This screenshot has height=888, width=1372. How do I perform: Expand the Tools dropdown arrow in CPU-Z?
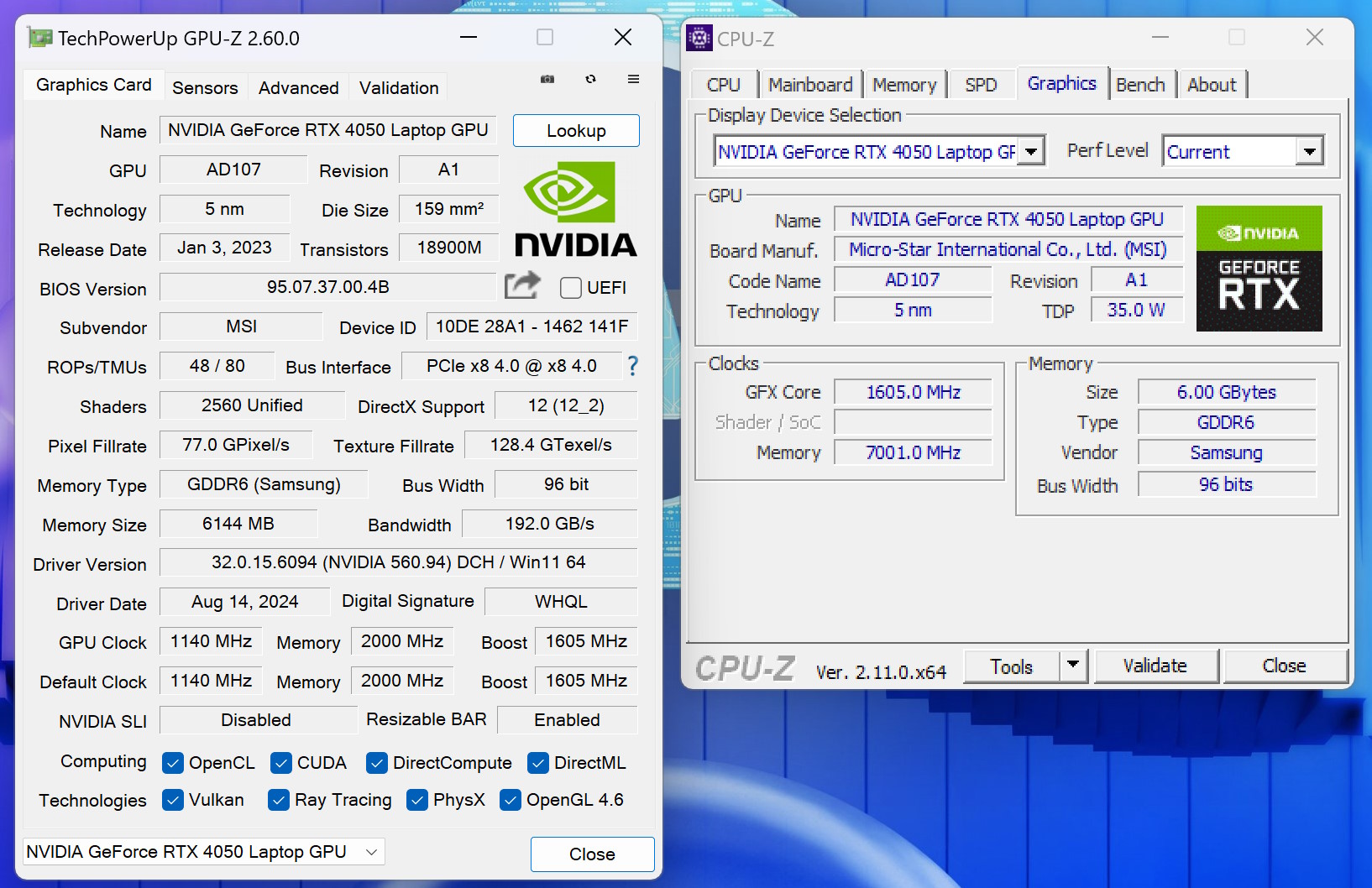point(1073,666)
